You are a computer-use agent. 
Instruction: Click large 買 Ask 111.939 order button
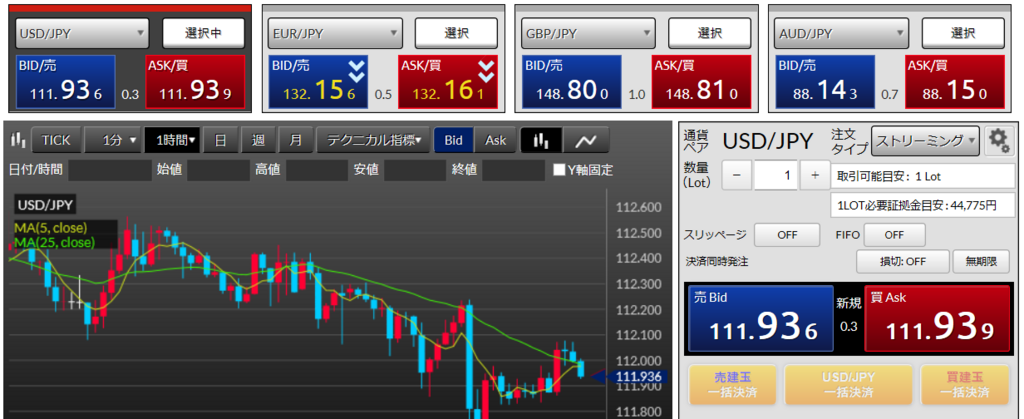click(x=937, y=319)
